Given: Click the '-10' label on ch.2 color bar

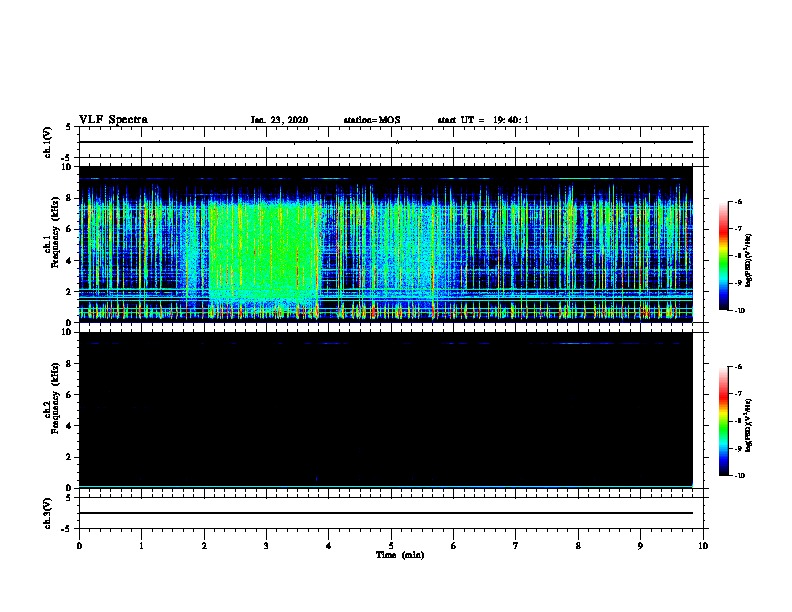Looking at the screenshot, I should [739, 476].
